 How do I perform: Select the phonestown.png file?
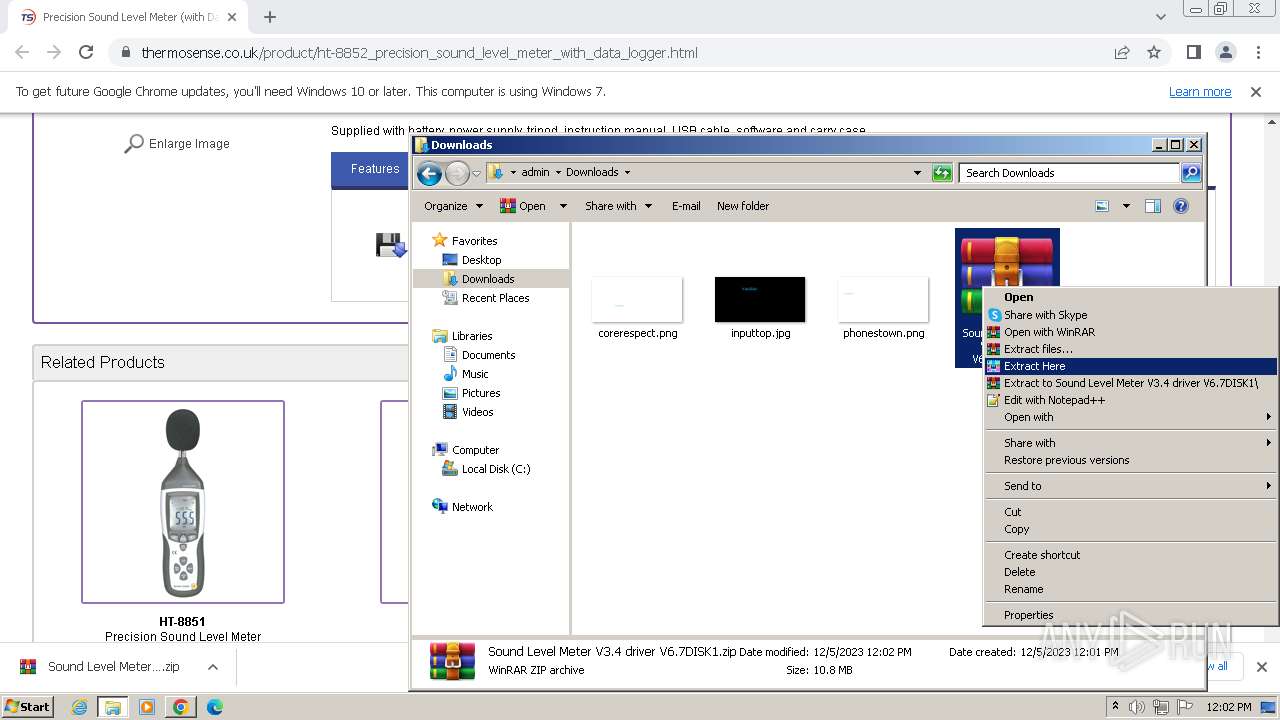point(883,309)
